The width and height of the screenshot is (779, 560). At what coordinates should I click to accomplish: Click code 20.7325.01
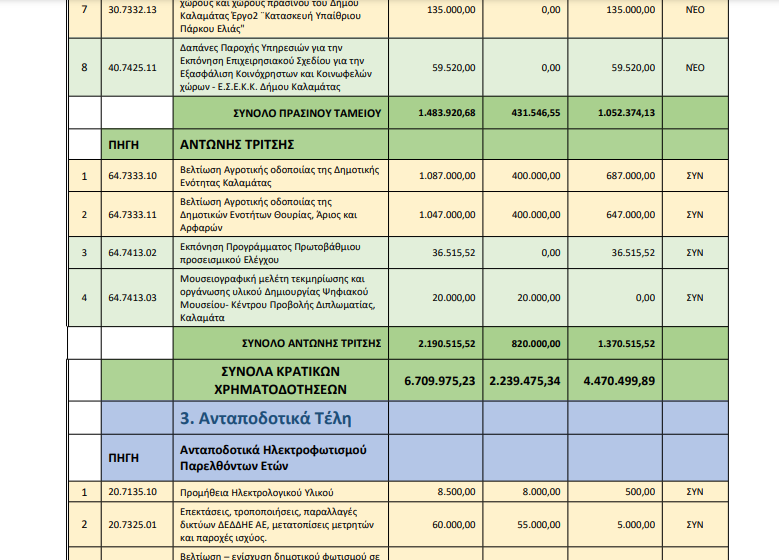point(132,525)
